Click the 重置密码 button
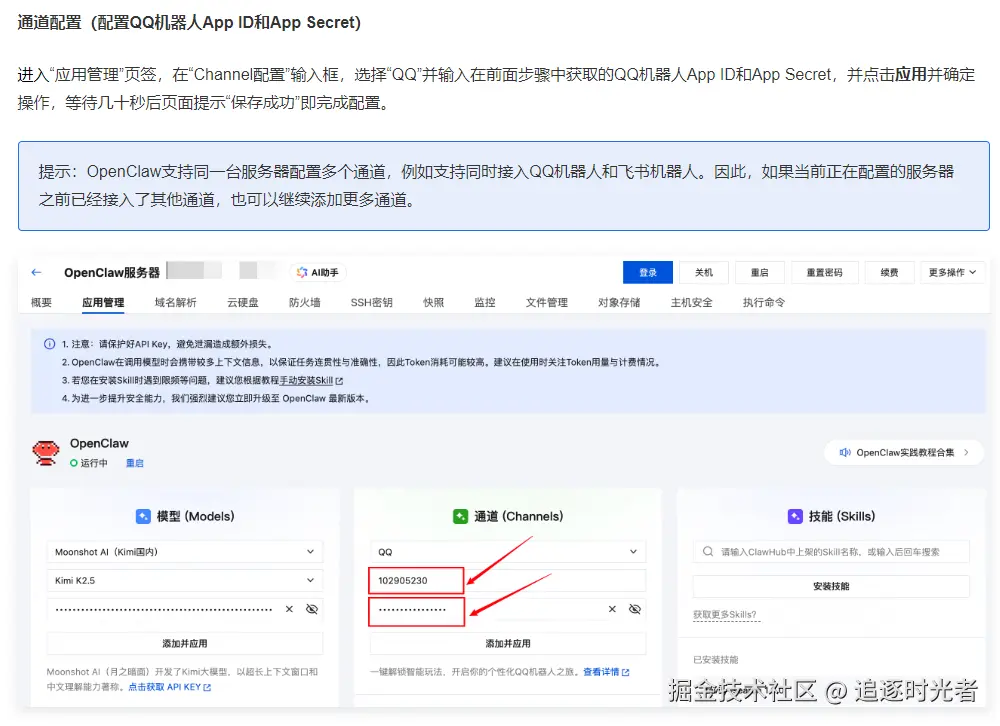This screenshot has height=726, width=1000. (825, 272)
